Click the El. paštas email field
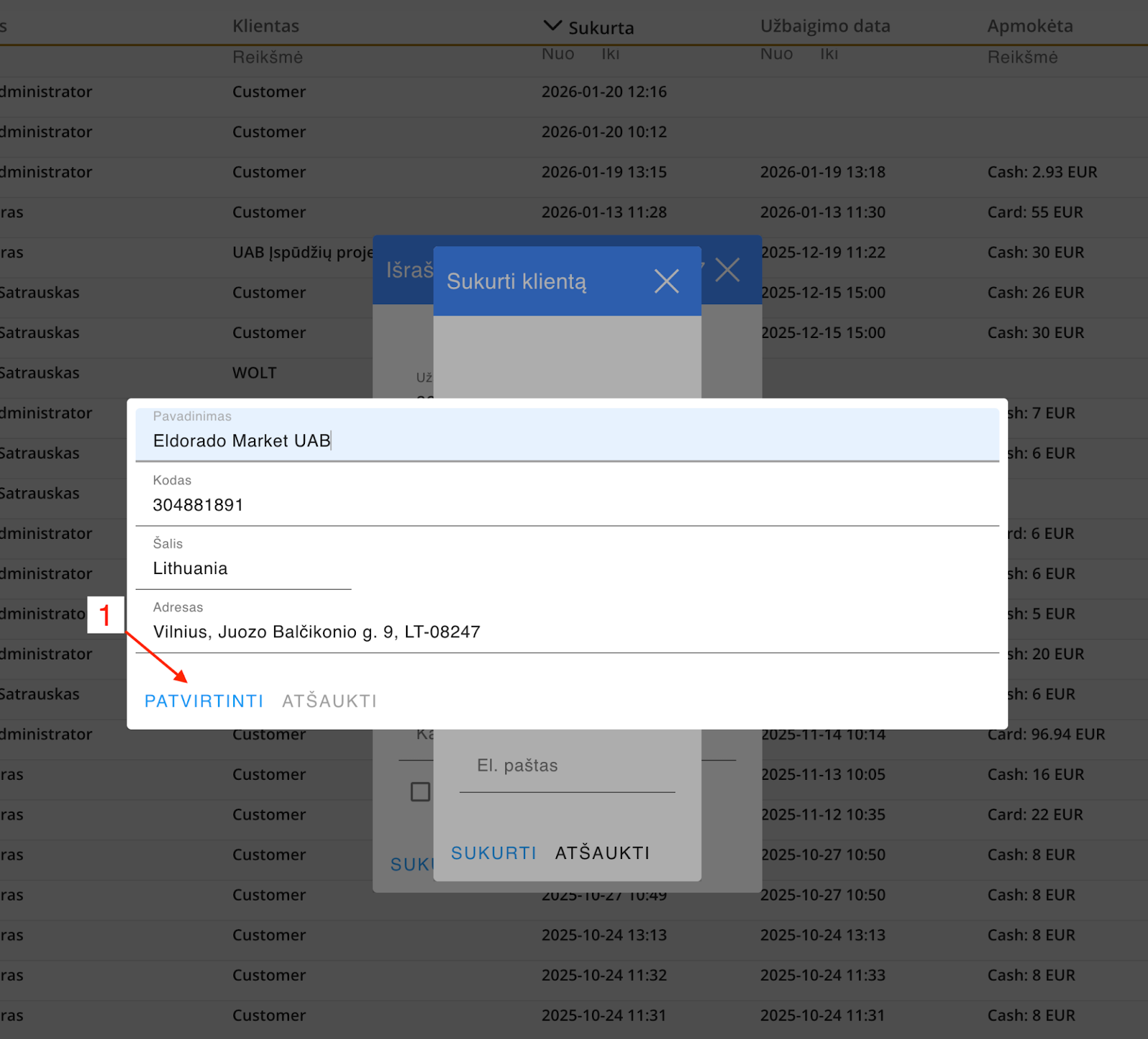The image size is (1148, 1039). click(x=567, y=766)
